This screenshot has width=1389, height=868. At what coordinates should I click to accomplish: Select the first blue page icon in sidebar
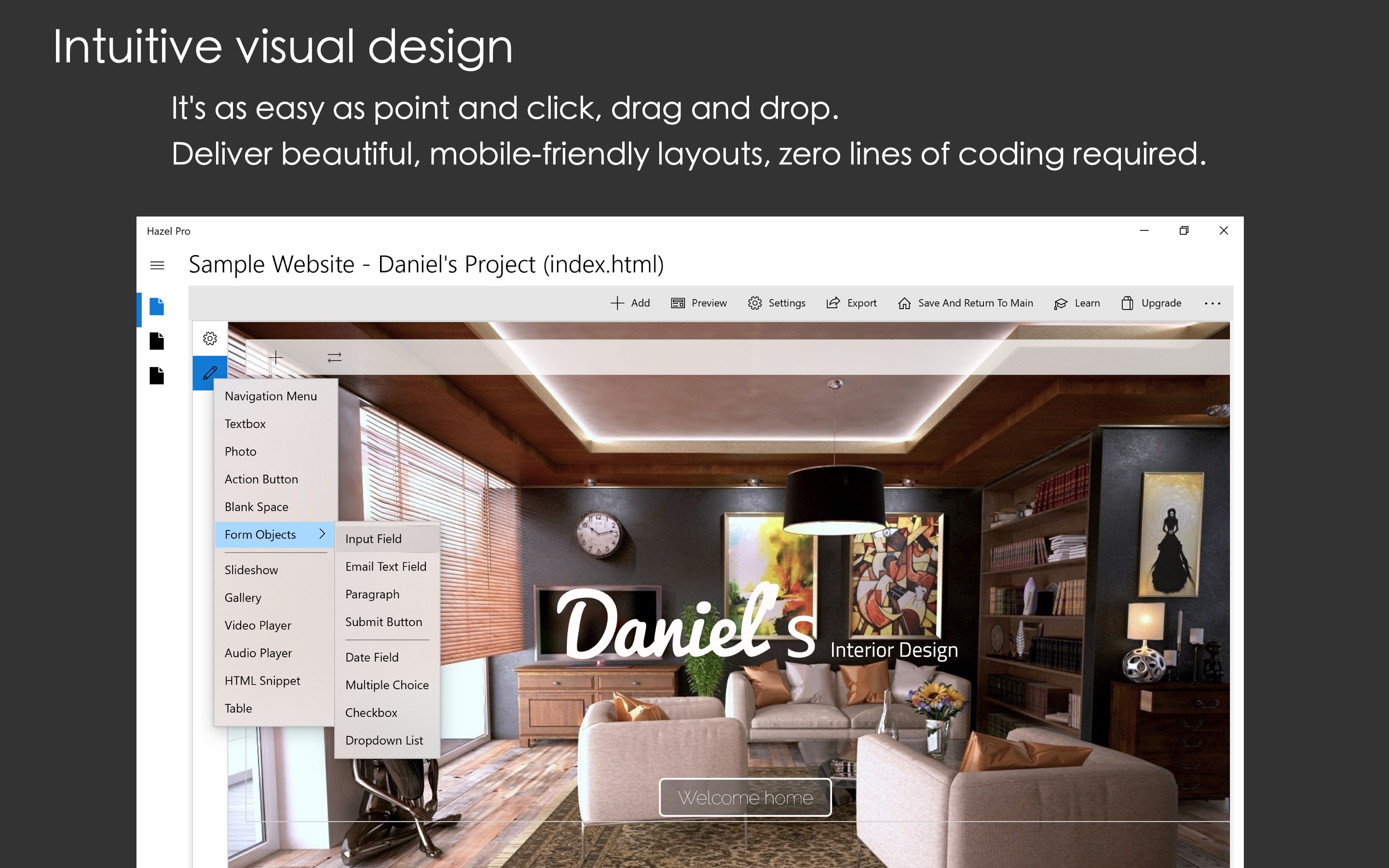(x=157, y=307)
